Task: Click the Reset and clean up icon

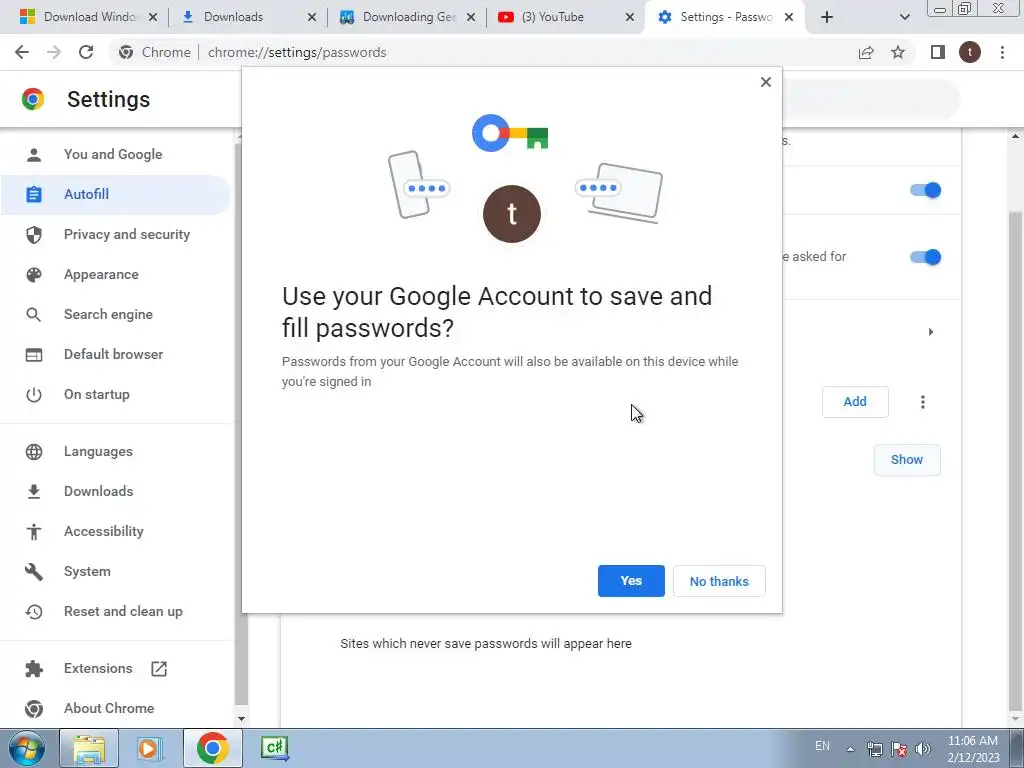Action: pyautogui.click(x=33, y=612)
